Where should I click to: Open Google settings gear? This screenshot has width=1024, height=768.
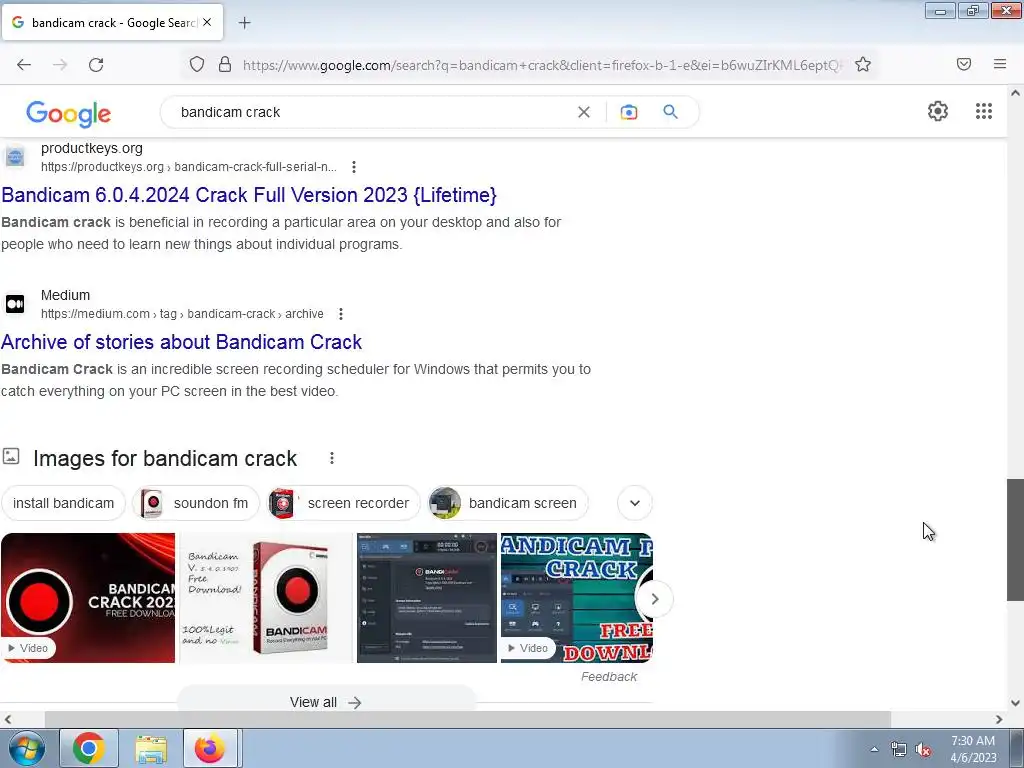(938, 111)
